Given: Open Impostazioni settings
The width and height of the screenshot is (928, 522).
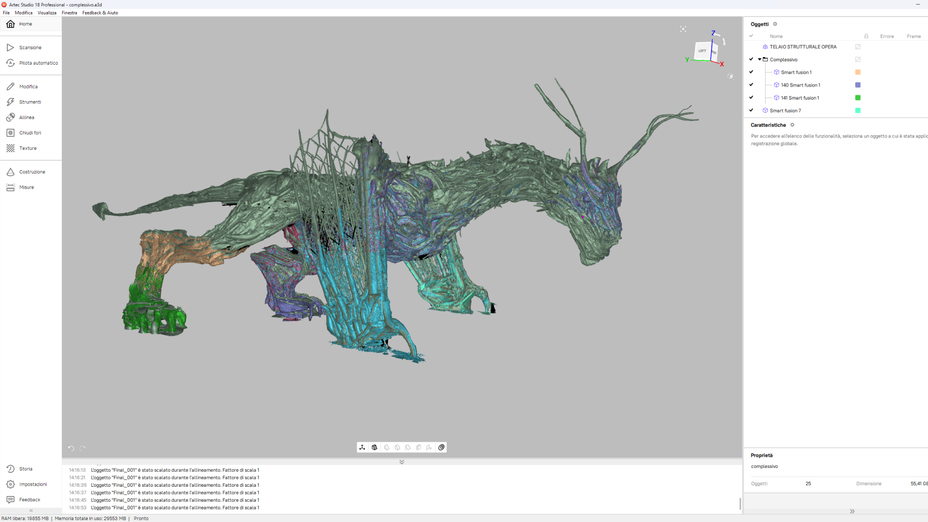Looking at the screenshot, I should pos(30,484).
